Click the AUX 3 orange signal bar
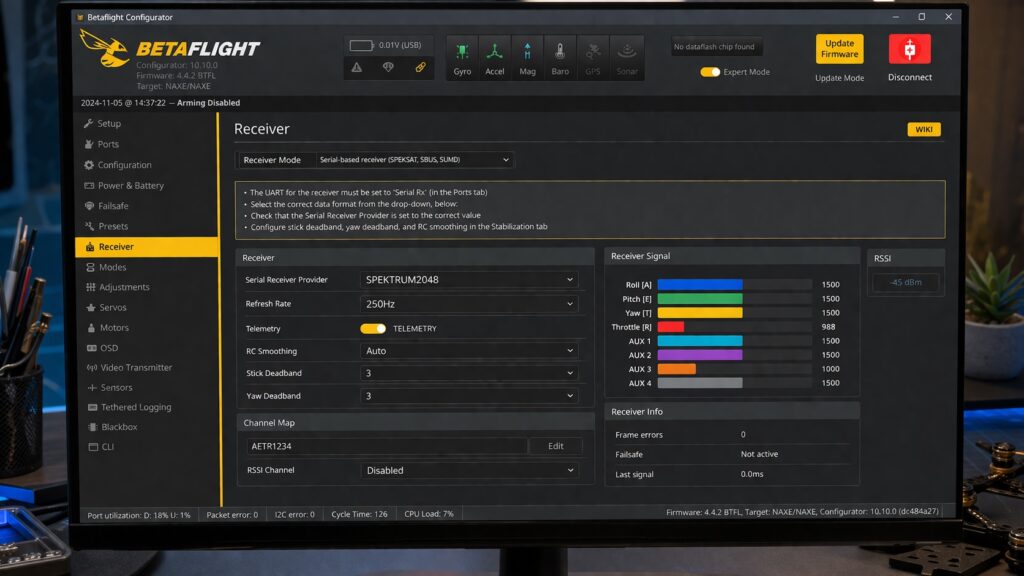The width and height of the screenshot is (1024, 576). coord(677,369)
